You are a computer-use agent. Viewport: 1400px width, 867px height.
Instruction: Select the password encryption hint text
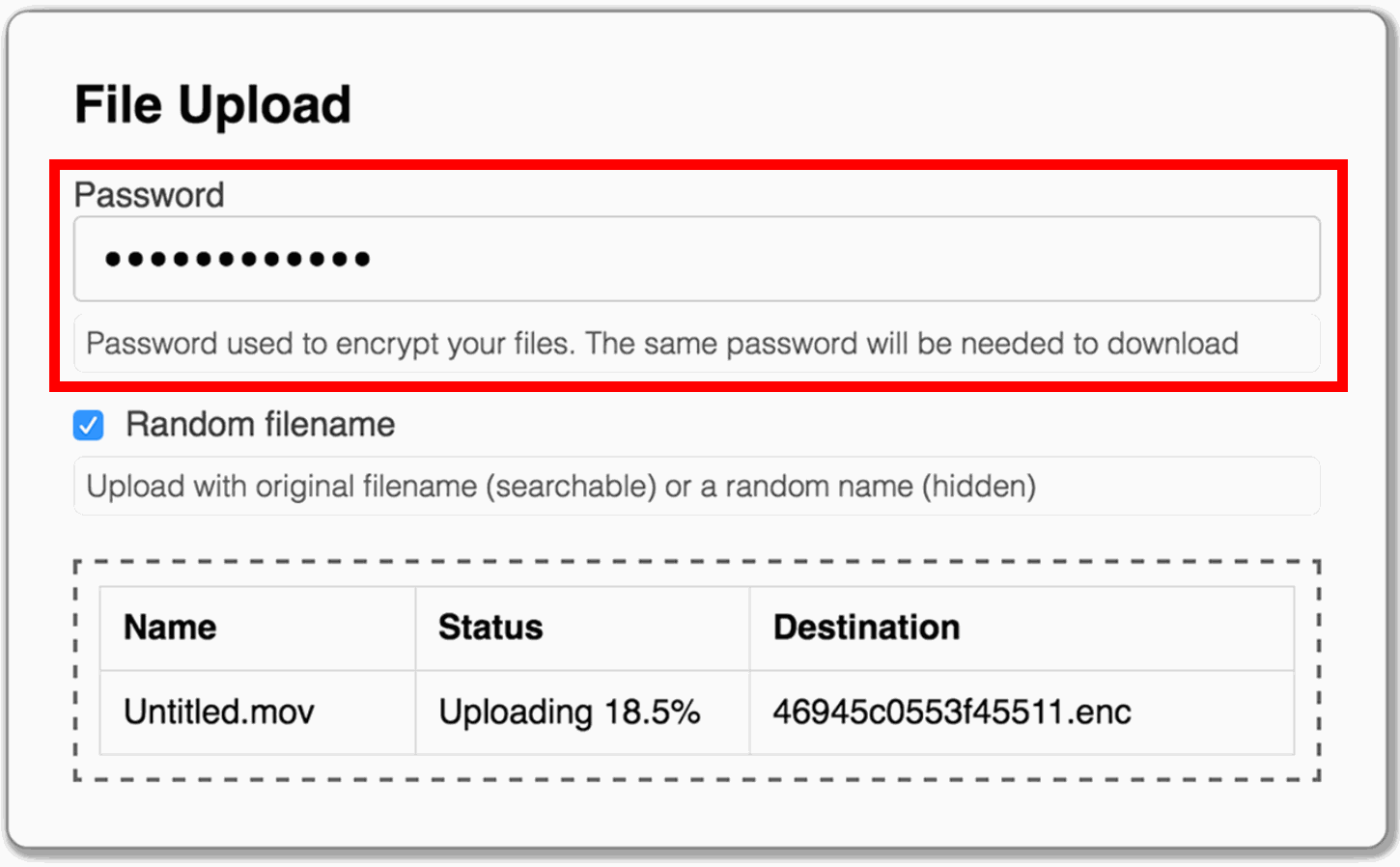click(x=661, y=343)
